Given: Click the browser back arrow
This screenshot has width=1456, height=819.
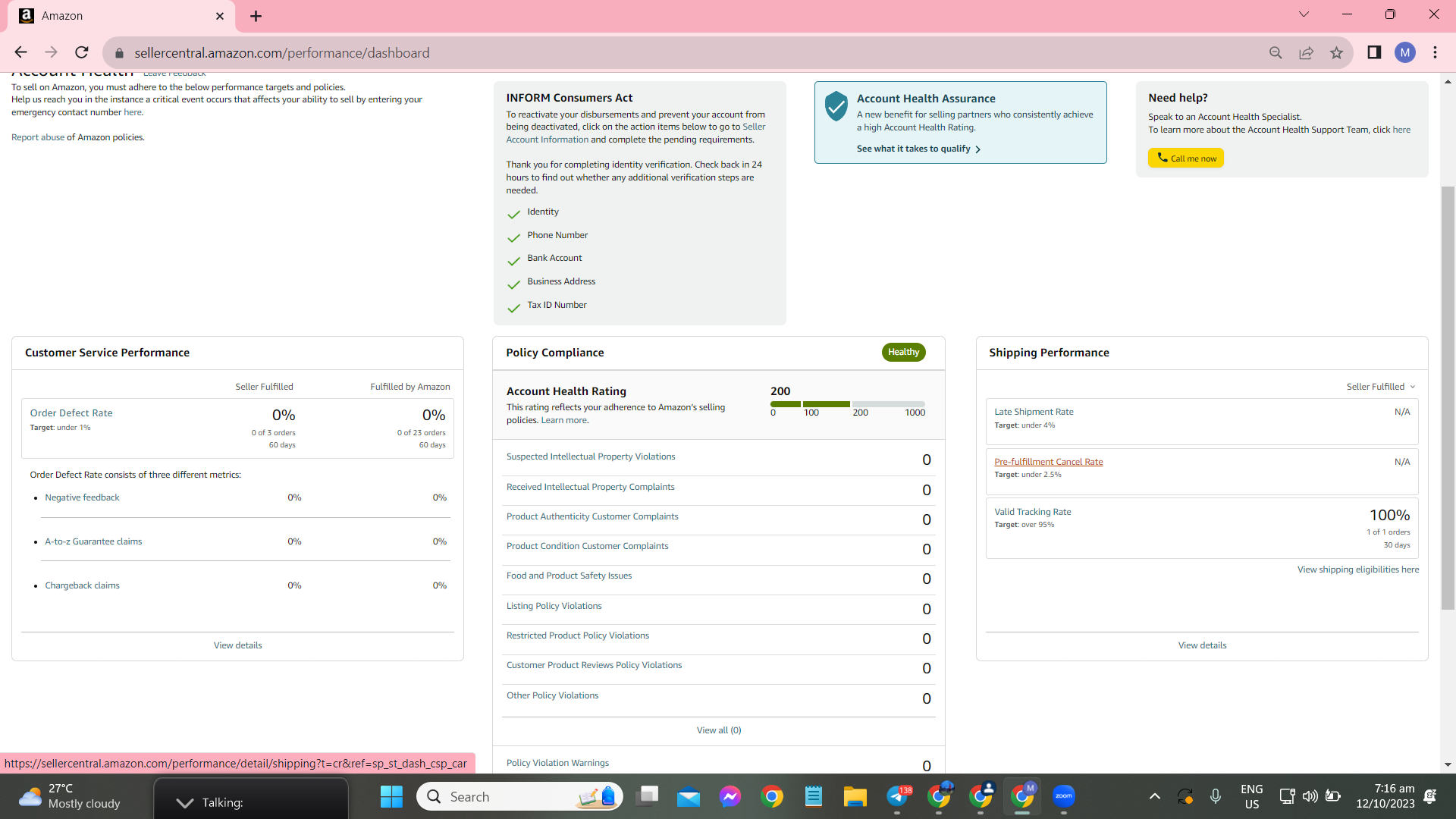Looking at the screenshot, I should 20,52.
